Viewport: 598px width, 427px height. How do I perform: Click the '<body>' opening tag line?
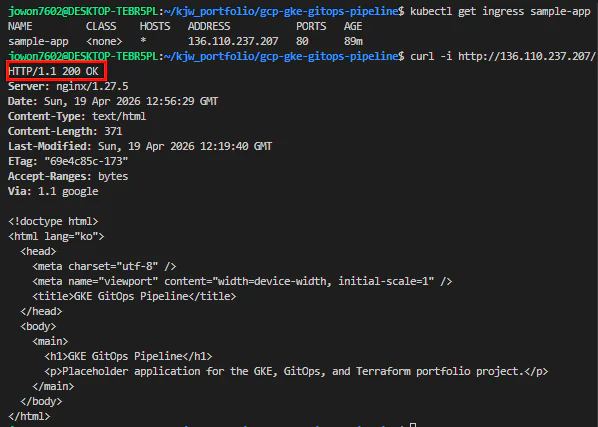pyautogui.click(x=38, y=326)
